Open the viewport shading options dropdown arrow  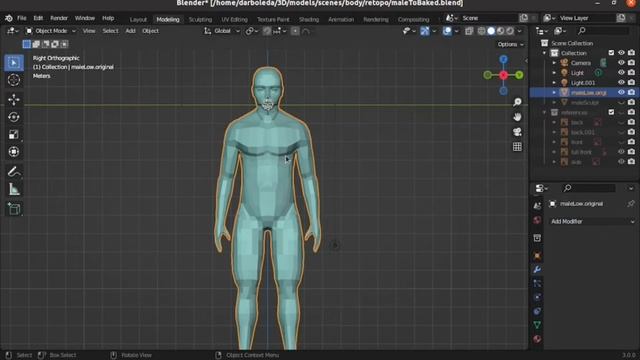click(x=520, y=31)
